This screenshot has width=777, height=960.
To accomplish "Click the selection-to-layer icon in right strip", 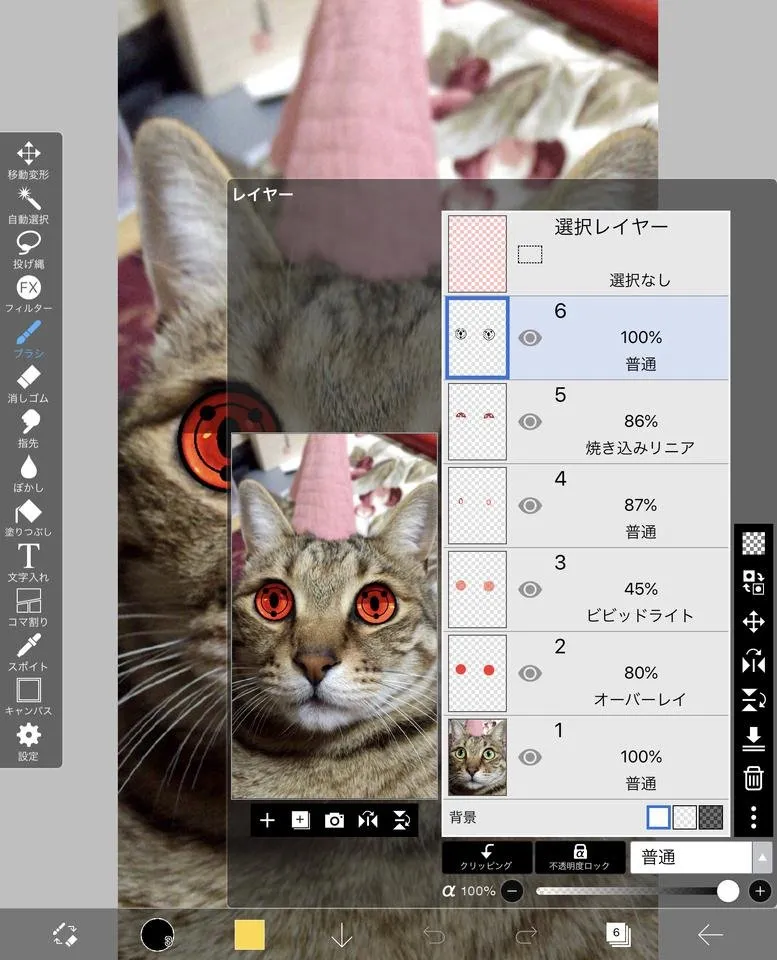I will (x=754, y=582).
